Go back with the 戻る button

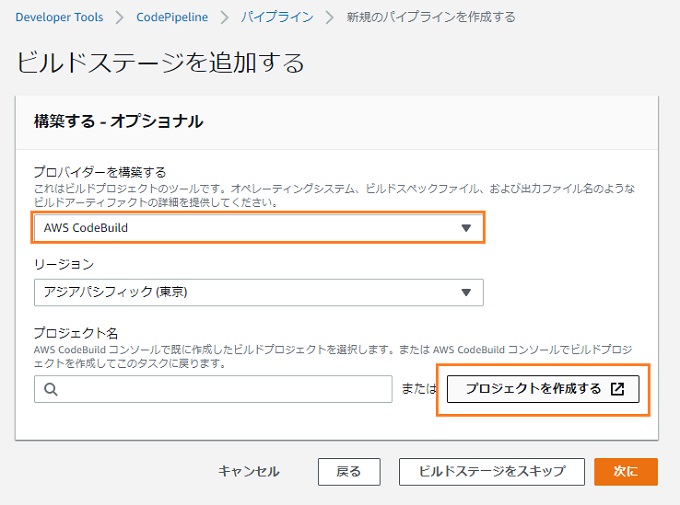click(349, 472)
